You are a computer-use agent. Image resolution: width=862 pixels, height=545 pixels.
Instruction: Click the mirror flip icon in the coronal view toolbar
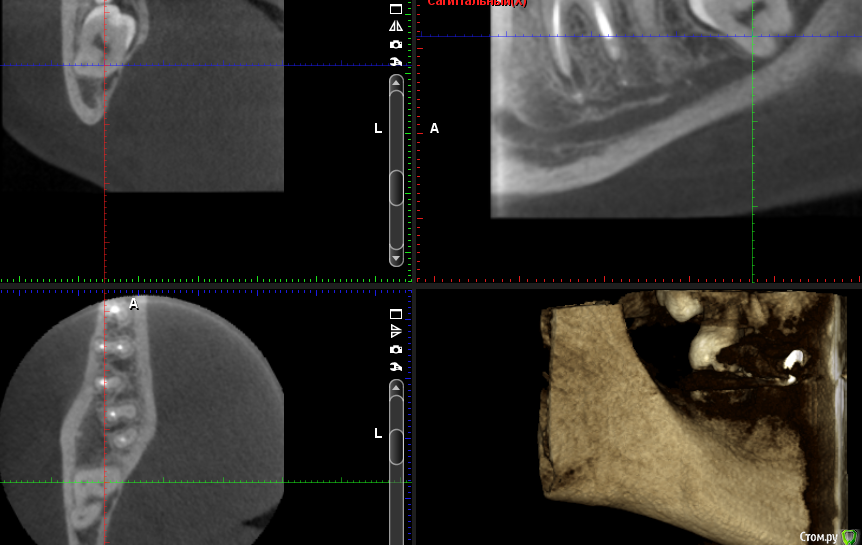(x=396, y=26)
